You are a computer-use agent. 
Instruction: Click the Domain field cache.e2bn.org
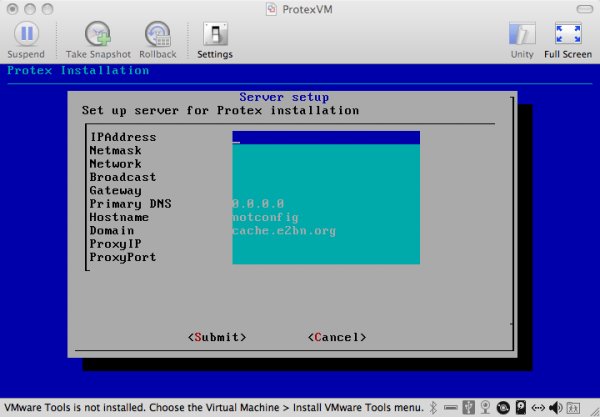[x=326, y=231]
